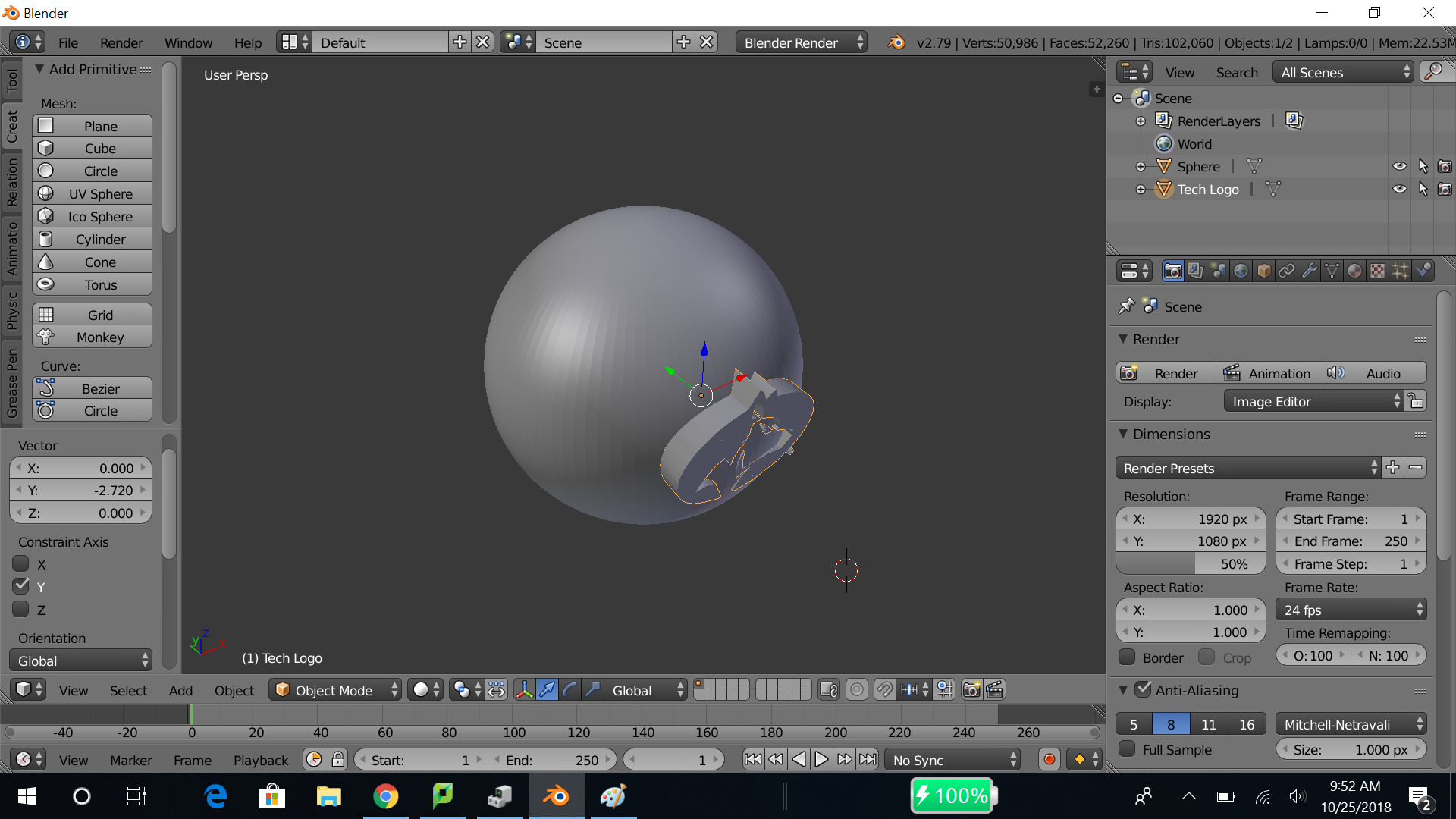Enable the Border checkbox
The image size is (1456, 819).
click(1128, 657)
